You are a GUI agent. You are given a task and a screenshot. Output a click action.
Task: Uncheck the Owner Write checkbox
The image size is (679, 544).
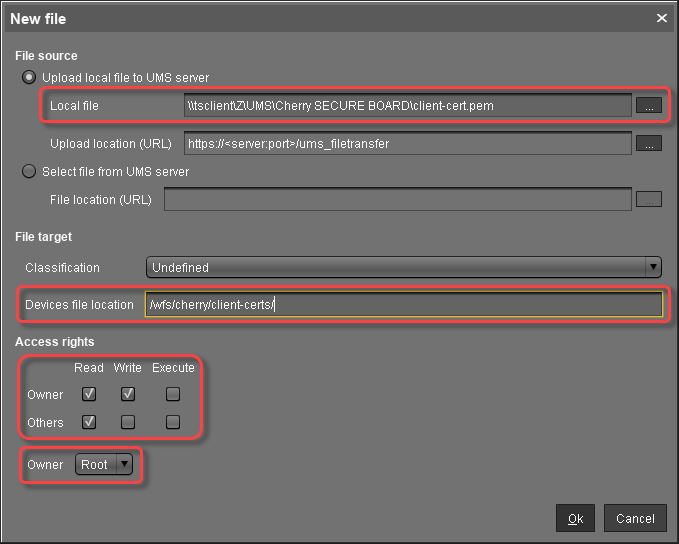pyautogui.click(x=127, y=394)
